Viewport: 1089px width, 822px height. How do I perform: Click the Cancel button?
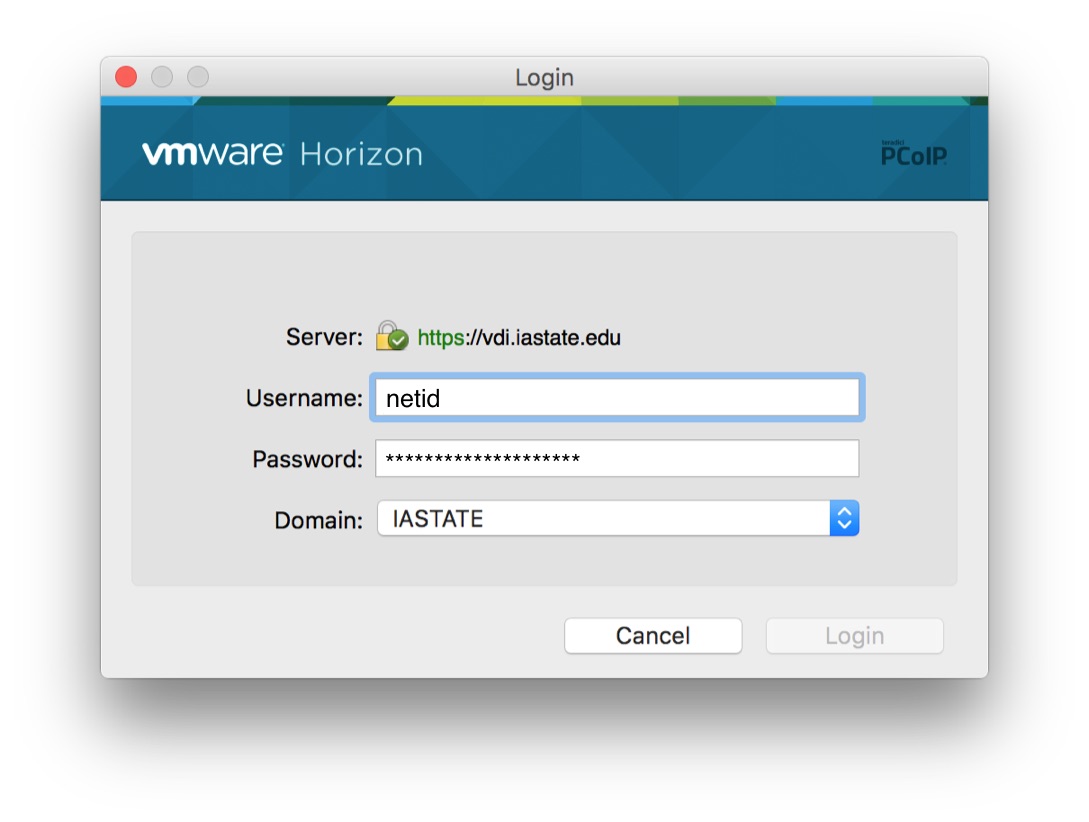pos(653,636)
